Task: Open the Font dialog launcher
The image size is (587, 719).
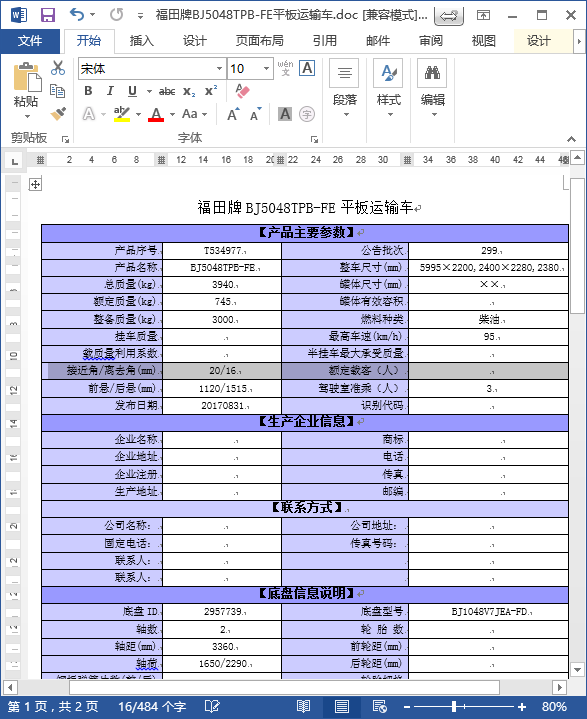Action: [314, 139]
